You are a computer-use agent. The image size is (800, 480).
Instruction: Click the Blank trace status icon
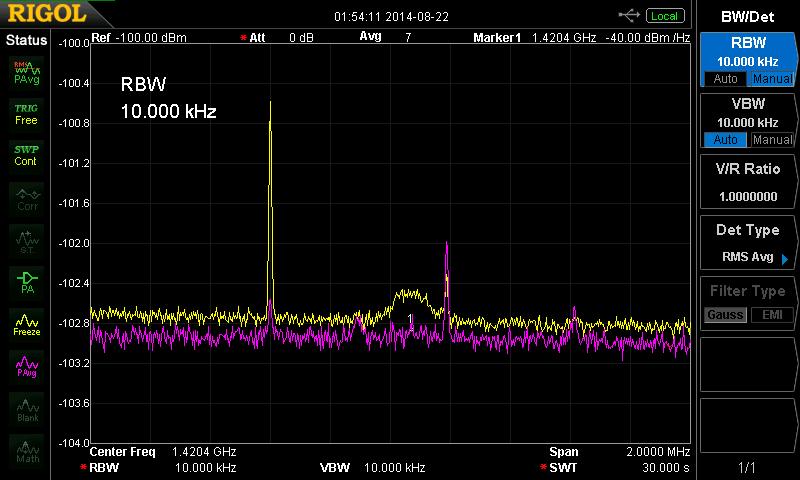tap(26, 410)
